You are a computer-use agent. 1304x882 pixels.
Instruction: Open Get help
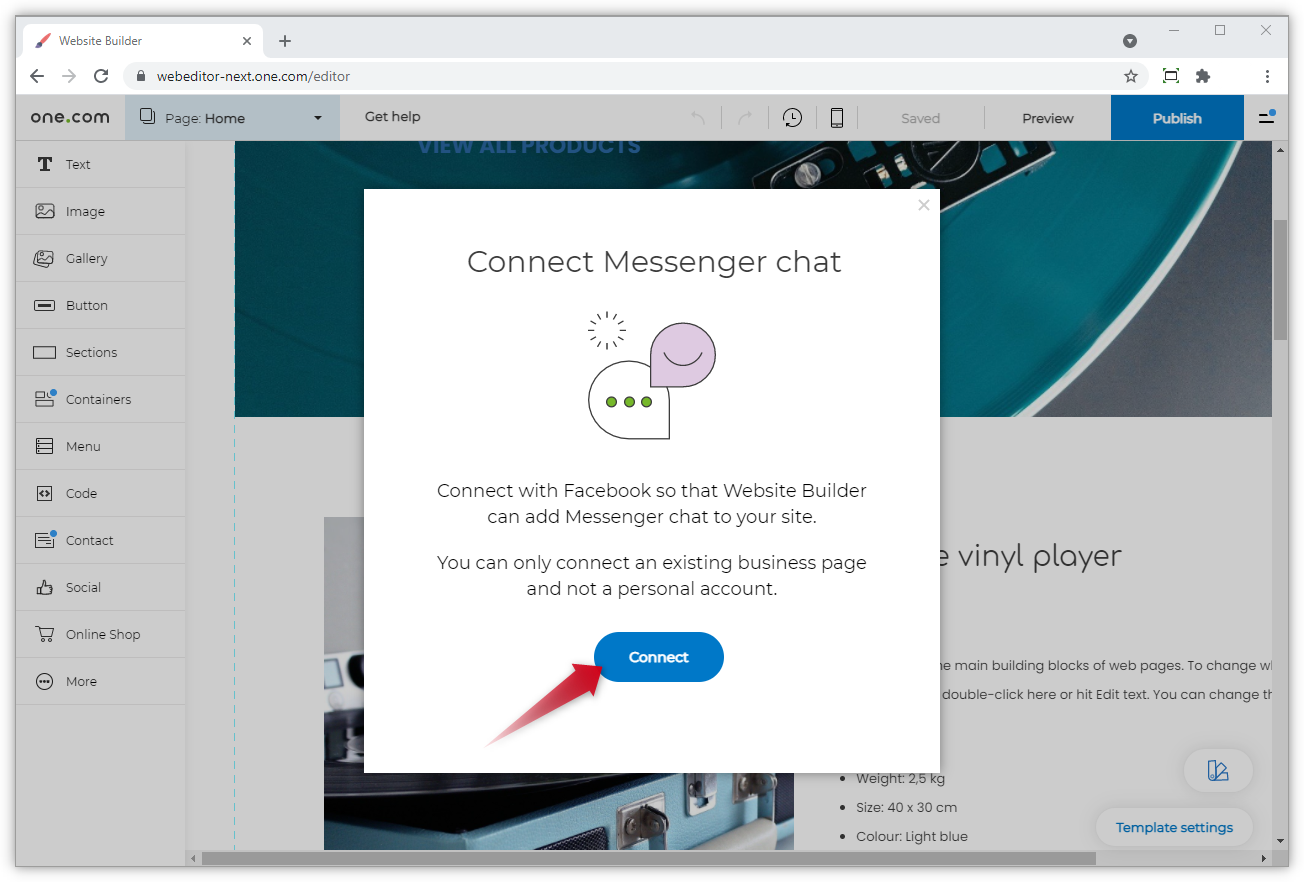392,116
